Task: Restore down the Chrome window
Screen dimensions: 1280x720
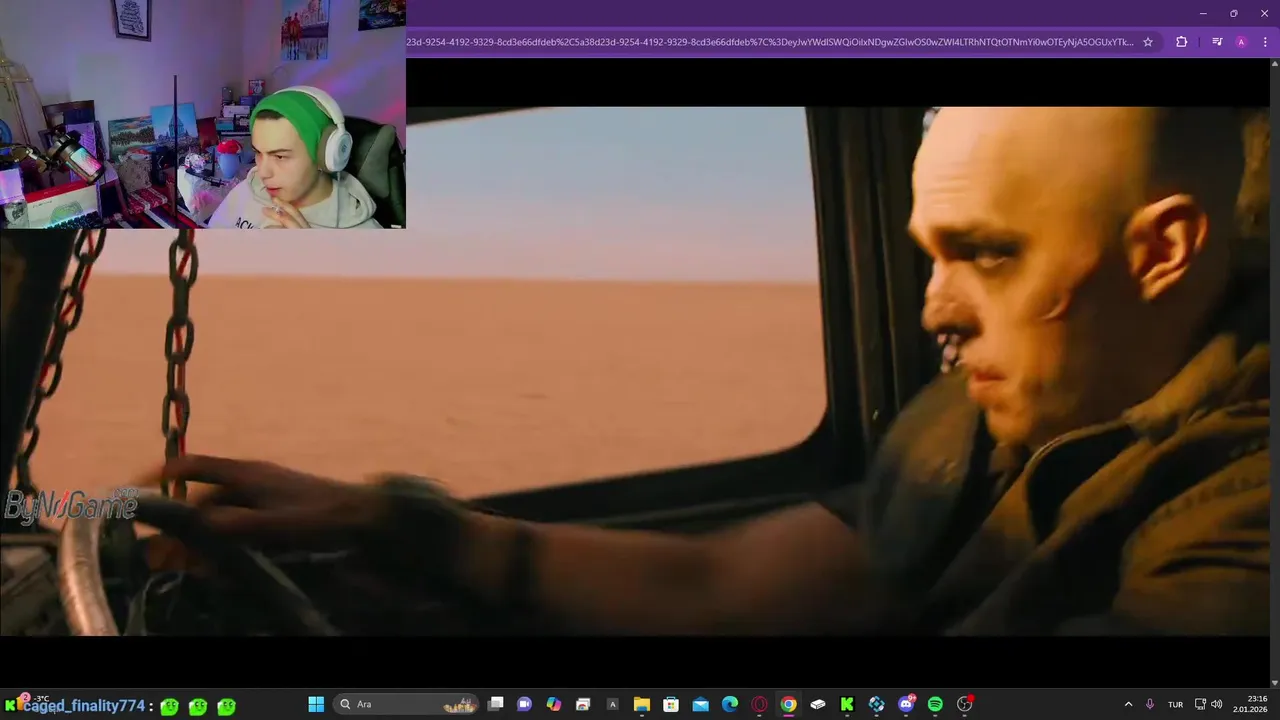Action: (1234, 13)
